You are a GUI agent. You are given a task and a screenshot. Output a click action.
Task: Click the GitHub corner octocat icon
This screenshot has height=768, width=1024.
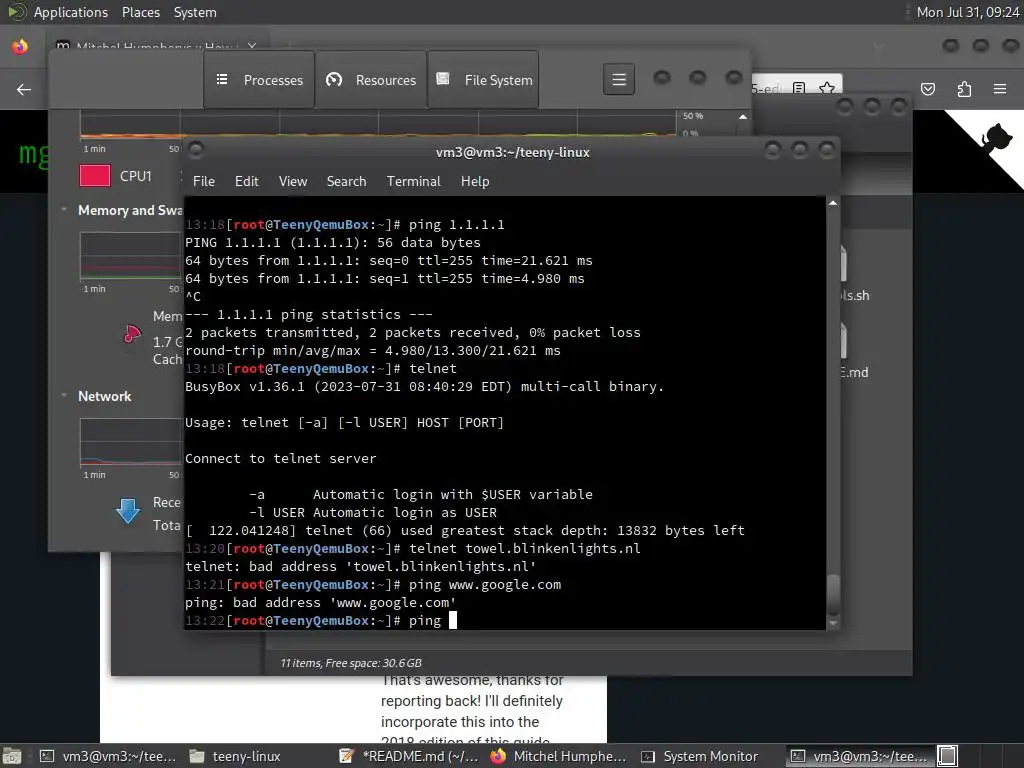pyautogui.click(x=995, y=138)
